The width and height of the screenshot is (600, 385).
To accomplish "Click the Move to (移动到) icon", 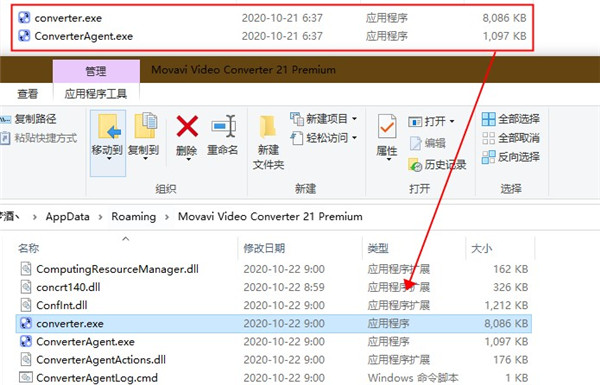I will (109, 127).
